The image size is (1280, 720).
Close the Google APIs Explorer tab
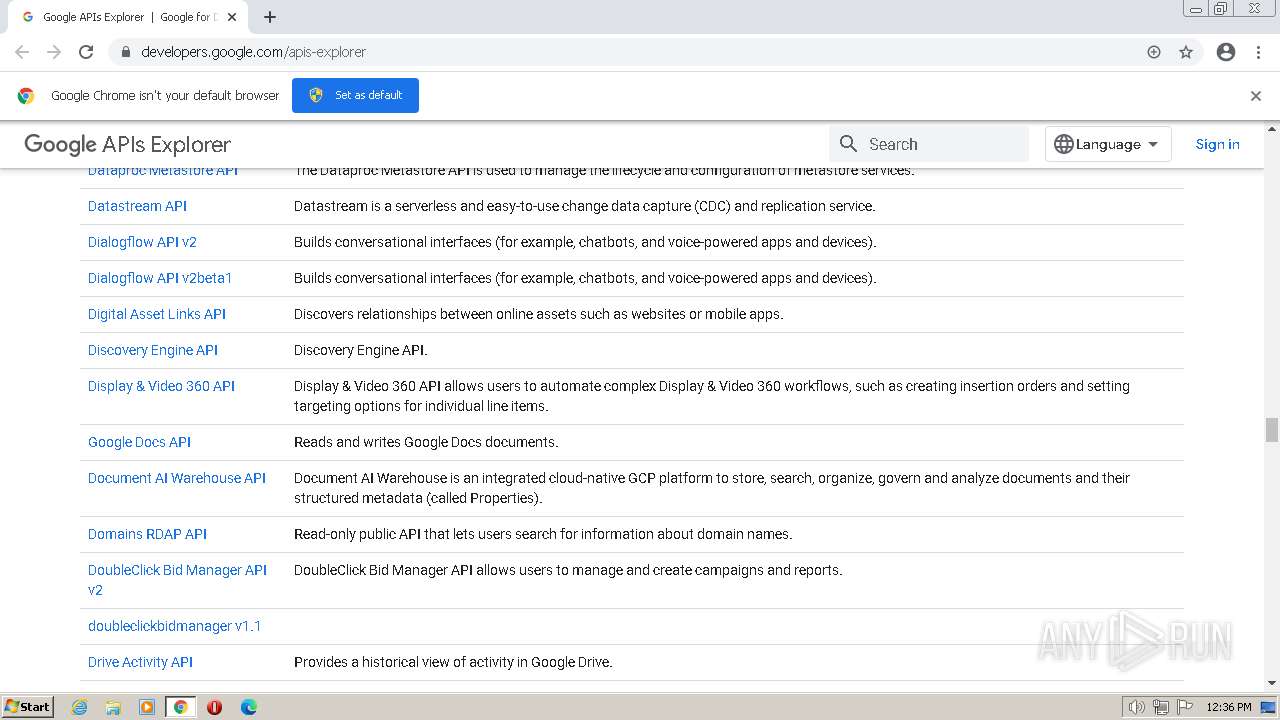232,17
